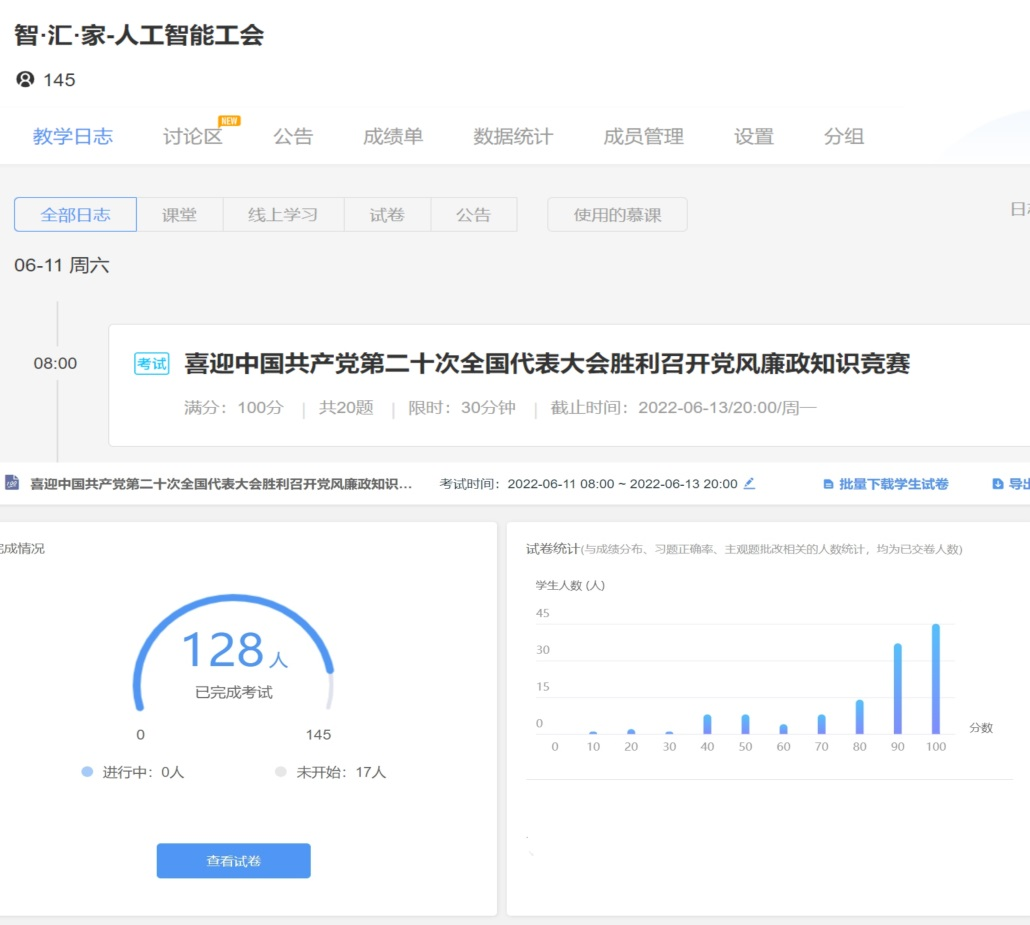The height and width of the screenshot is (925, 1030).
Task: Click the edit pencil beside exam time
Action: click(x=749, y=484)
